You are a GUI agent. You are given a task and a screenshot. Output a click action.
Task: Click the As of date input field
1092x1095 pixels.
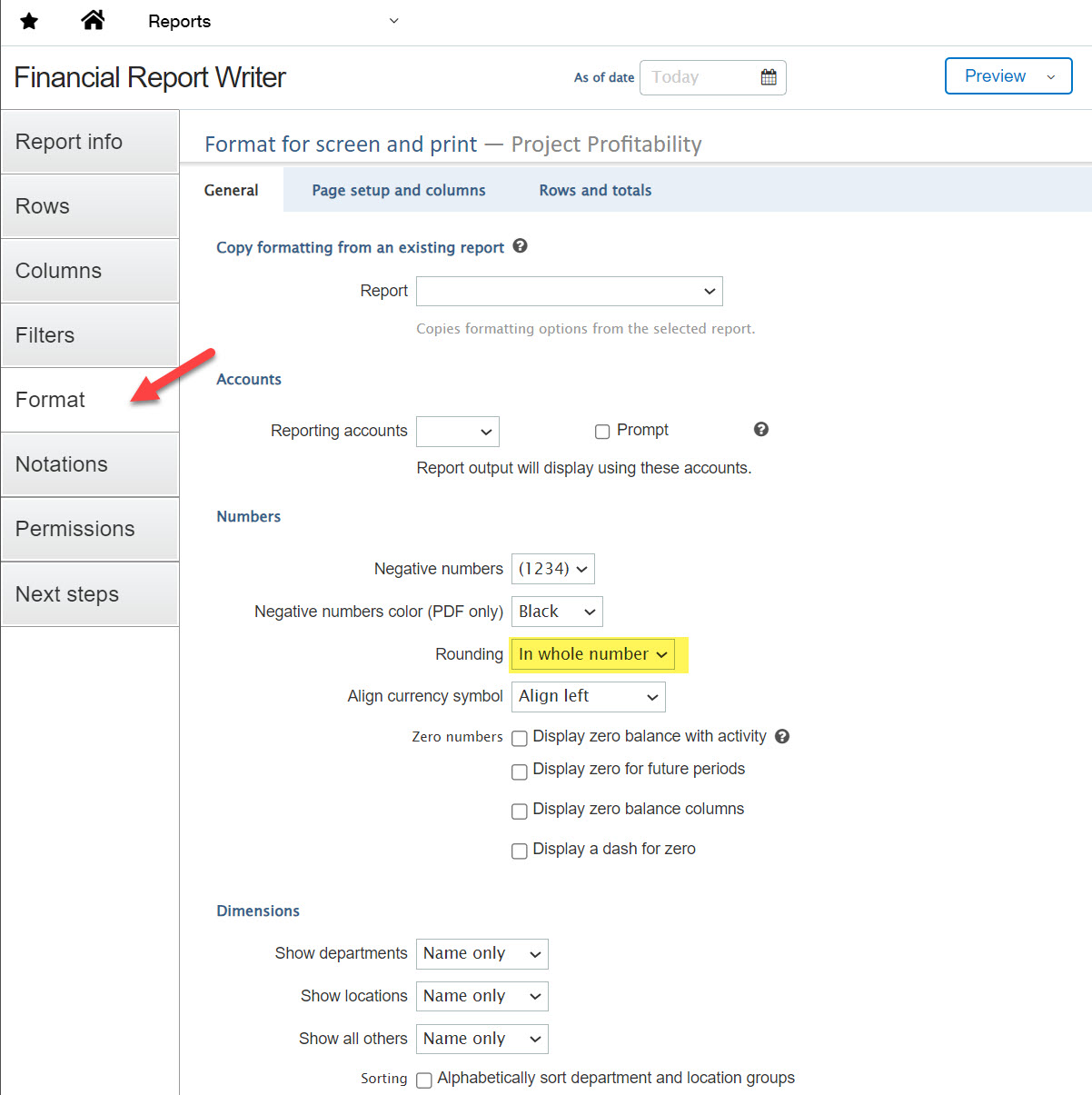pos(700,77)
